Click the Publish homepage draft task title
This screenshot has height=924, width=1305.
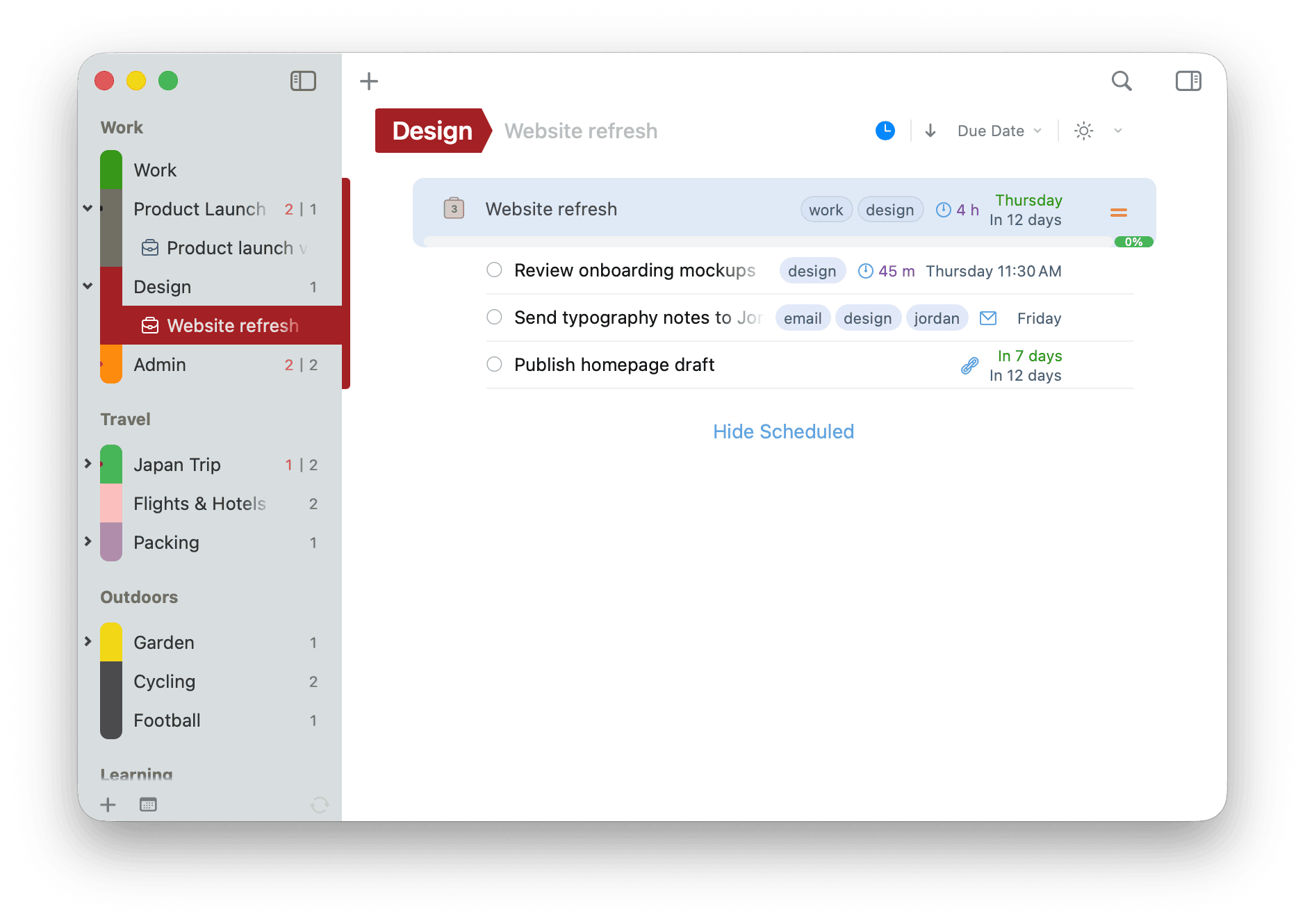tap(614, 365)
